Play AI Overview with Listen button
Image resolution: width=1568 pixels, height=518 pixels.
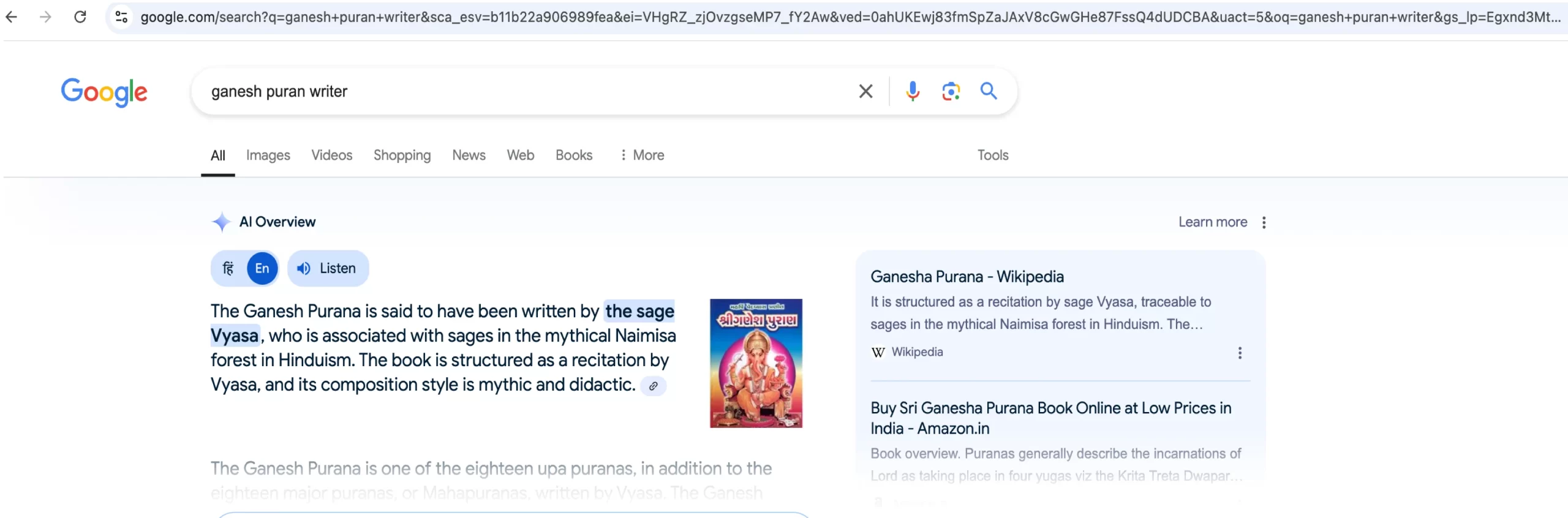coord(328,268)
